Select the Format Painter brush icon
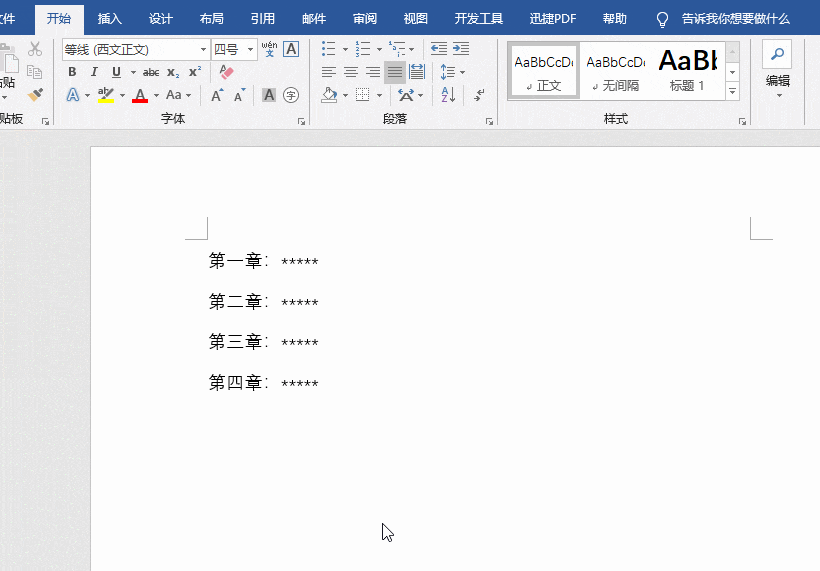 [36, 95]
